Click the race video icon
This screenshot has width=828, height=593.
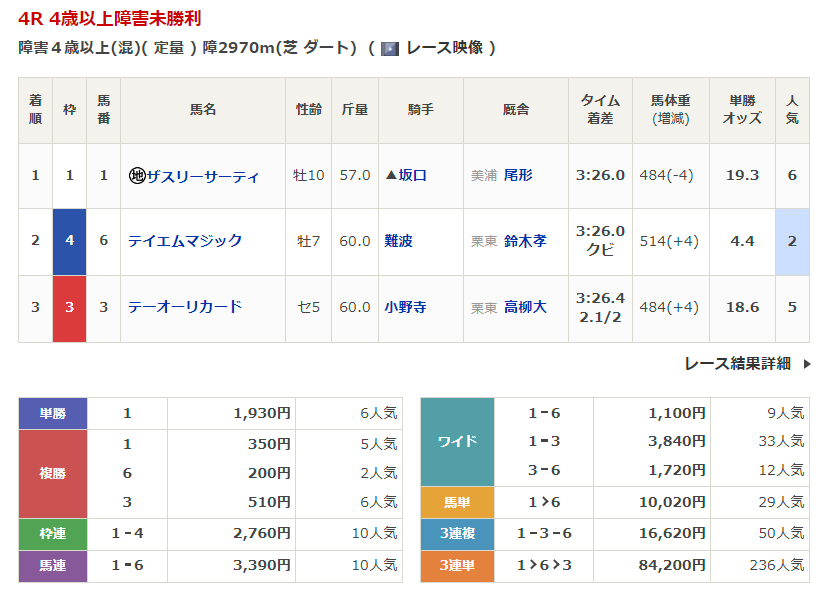(389, 48)
